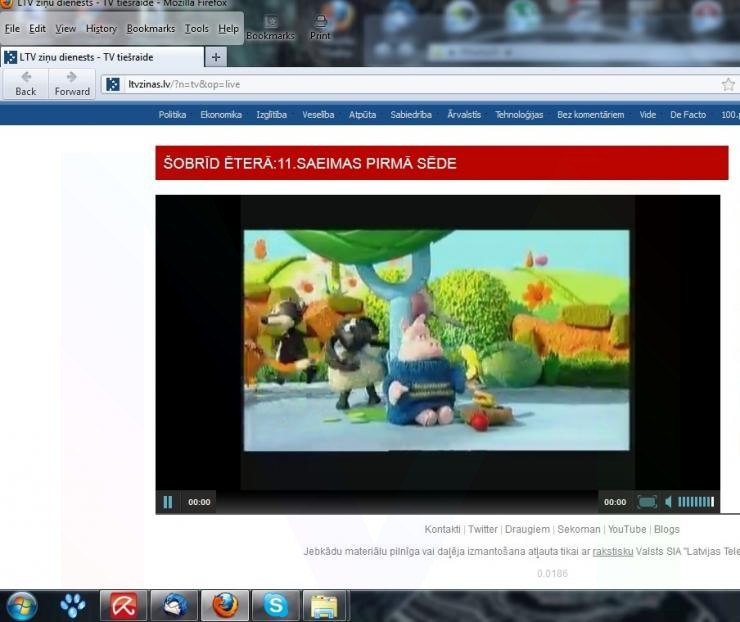Viewport: 740px width, 622px height.
Task: Pause the live video stream
Action: pyautogui.click(x=168, y=502)
